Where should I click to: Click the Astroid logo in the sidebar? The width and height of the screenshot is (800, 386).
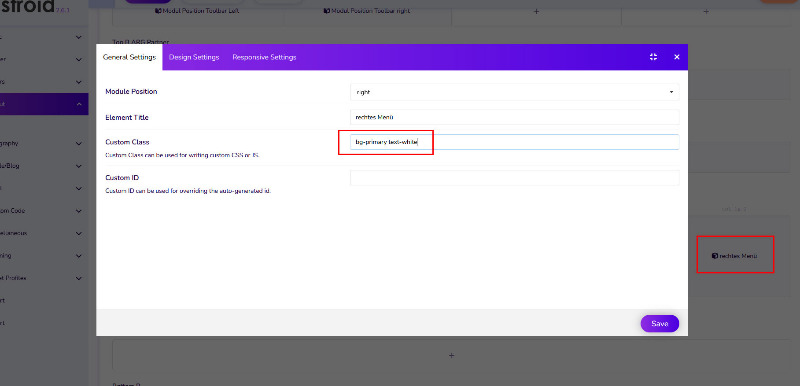tap(28, 6)
